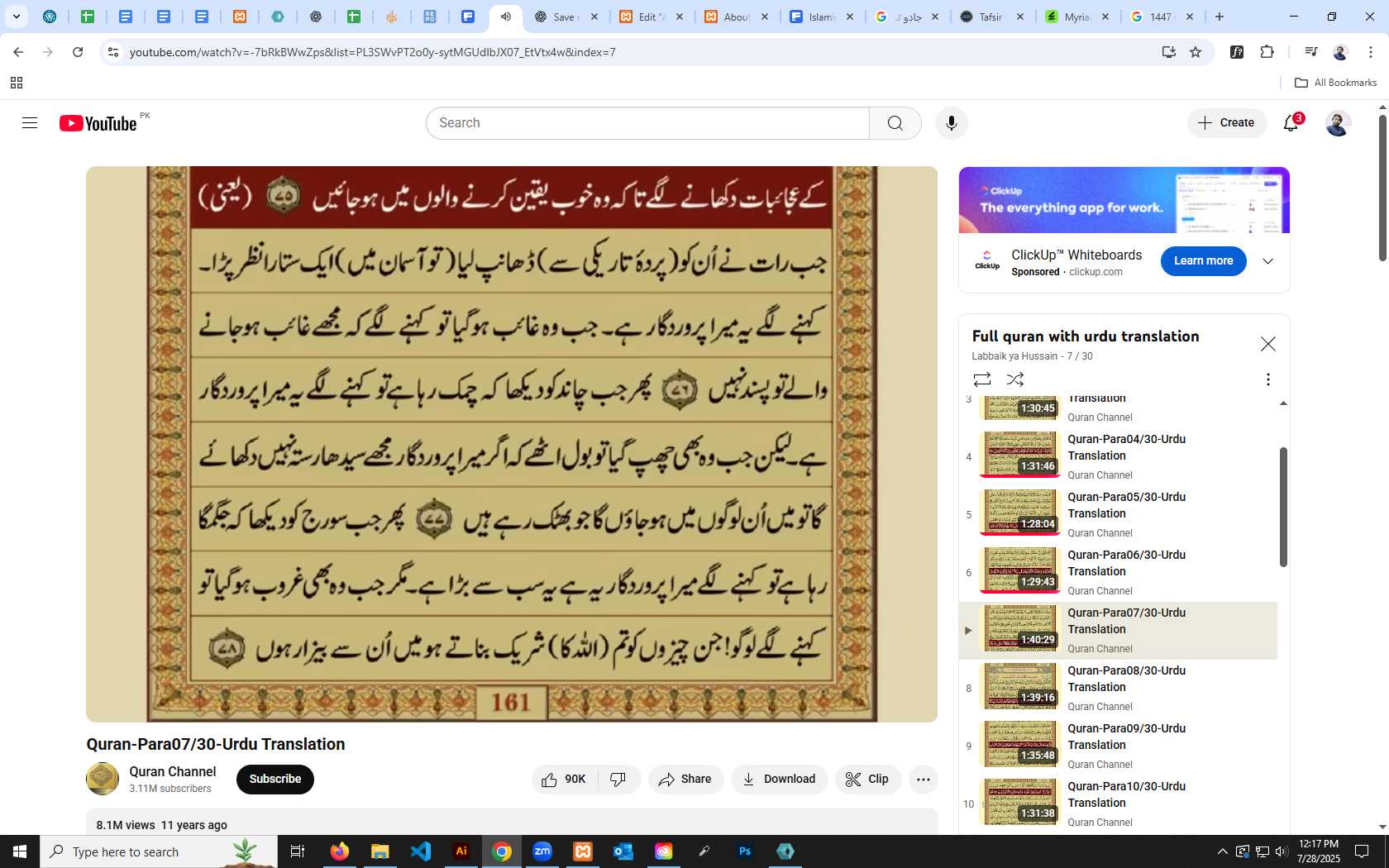Image resolution: width=1389 pixels, height=868 pixels.
Task: Open the apps grid in bookmarks bar
Action: (x=17, y=83)
